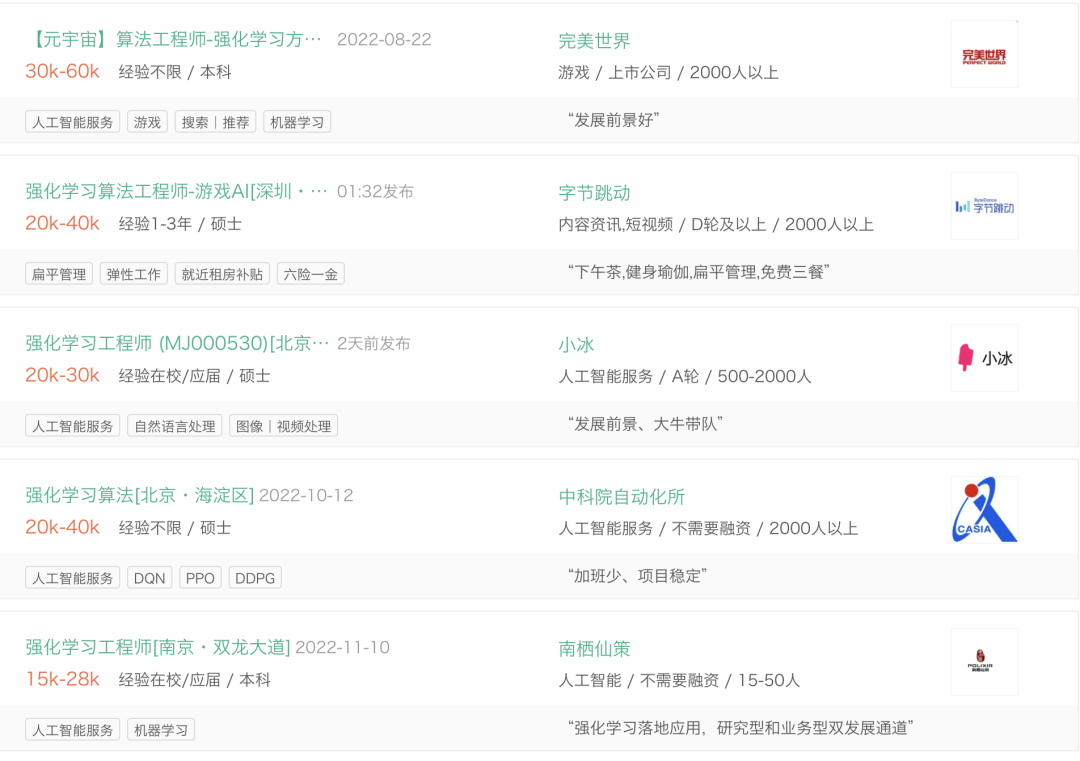This screenshot has height=761, width=1080.
Task: Click the “发展前景好” company quote
Action: tap(613, 120)
